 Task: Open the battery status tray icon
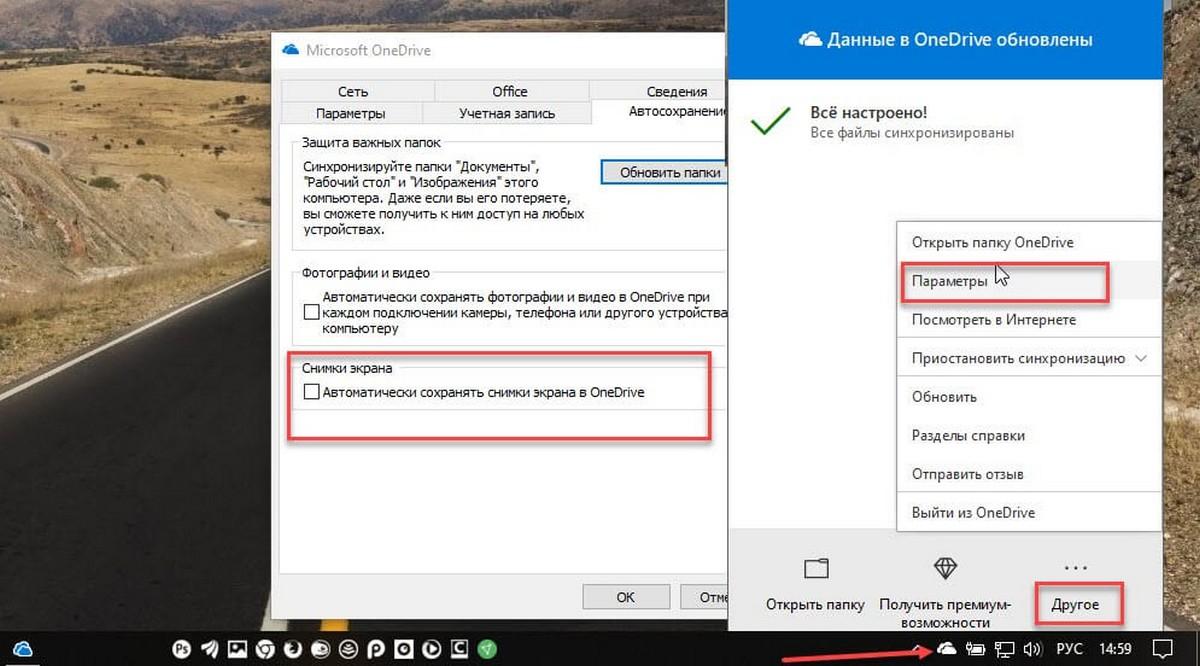point(975,649)
